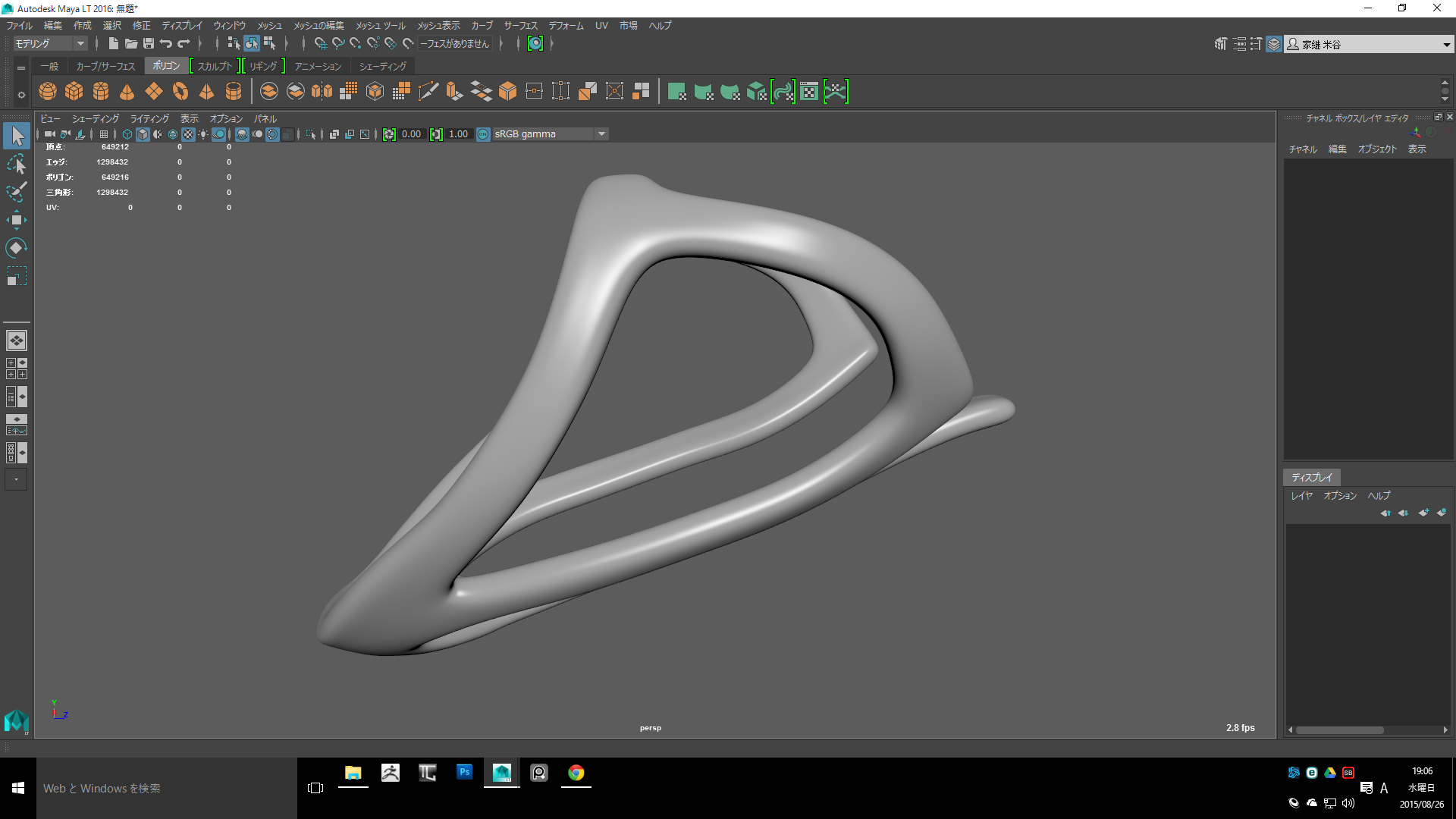Screen dimensions: 1456x819
Task: Activate the Paint selection tool
Action: tap(17, 192)
